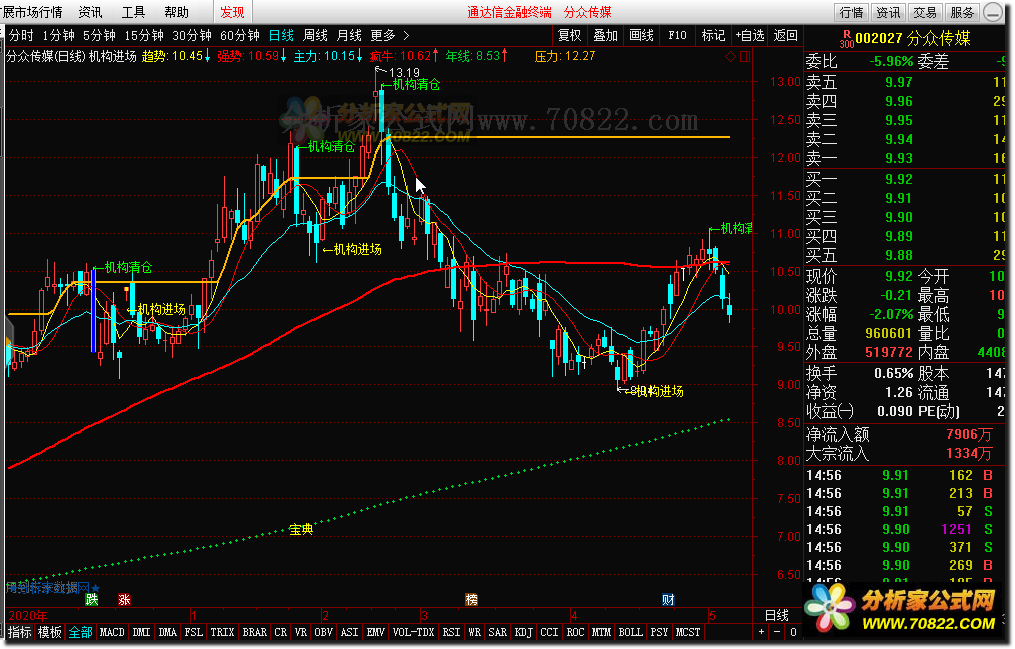Click the blue 财 marker on timeline
This screenshot has width=1015, height=649.
(669, 599)
